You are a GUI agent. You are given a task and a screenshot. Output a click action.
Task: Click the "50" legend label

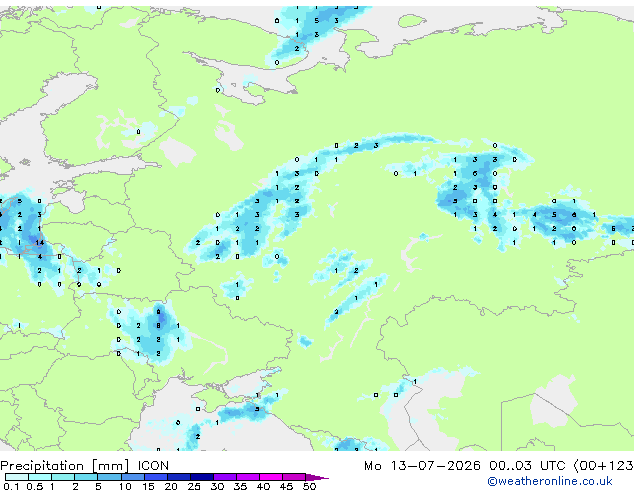coord(309,486)
